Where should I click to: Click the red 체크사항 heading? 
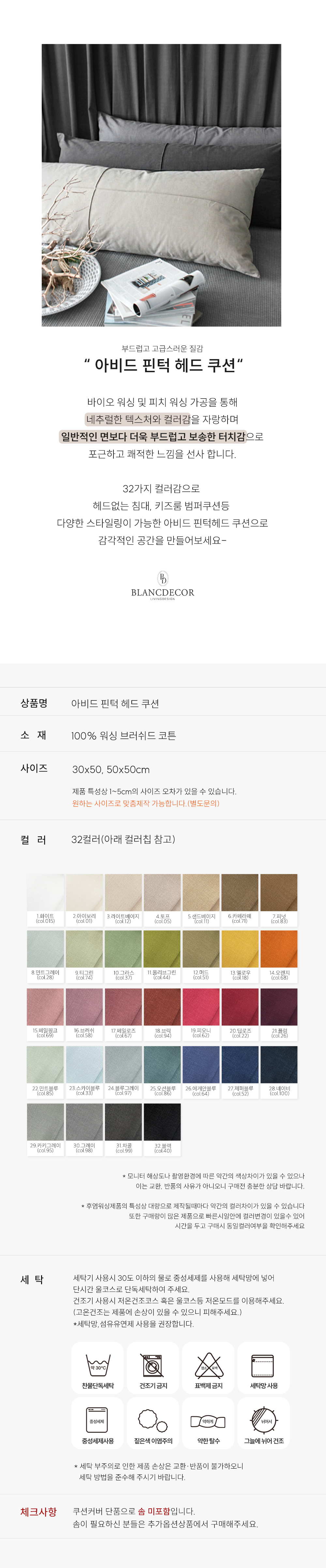click(38, 1512)
